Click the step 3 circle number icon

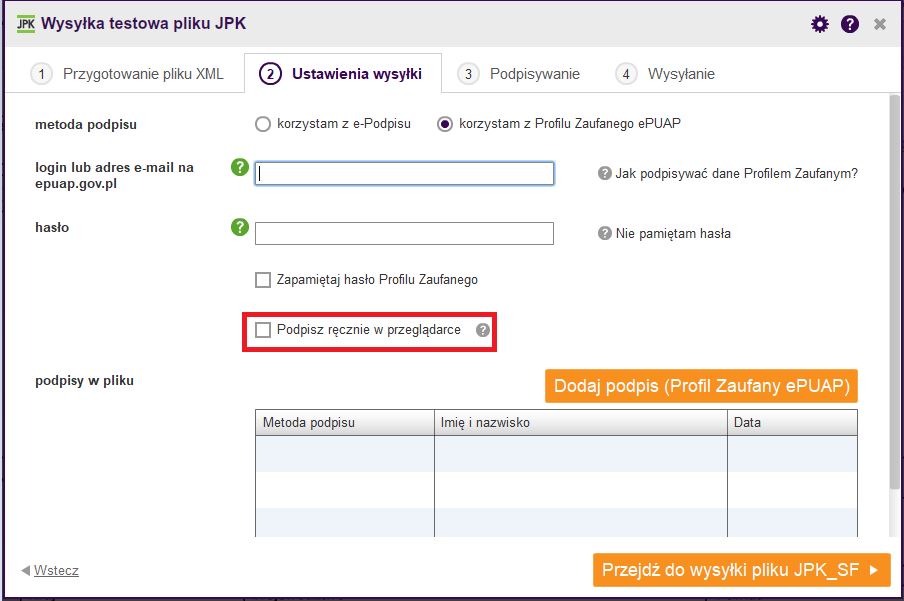[x=468, y=74]
